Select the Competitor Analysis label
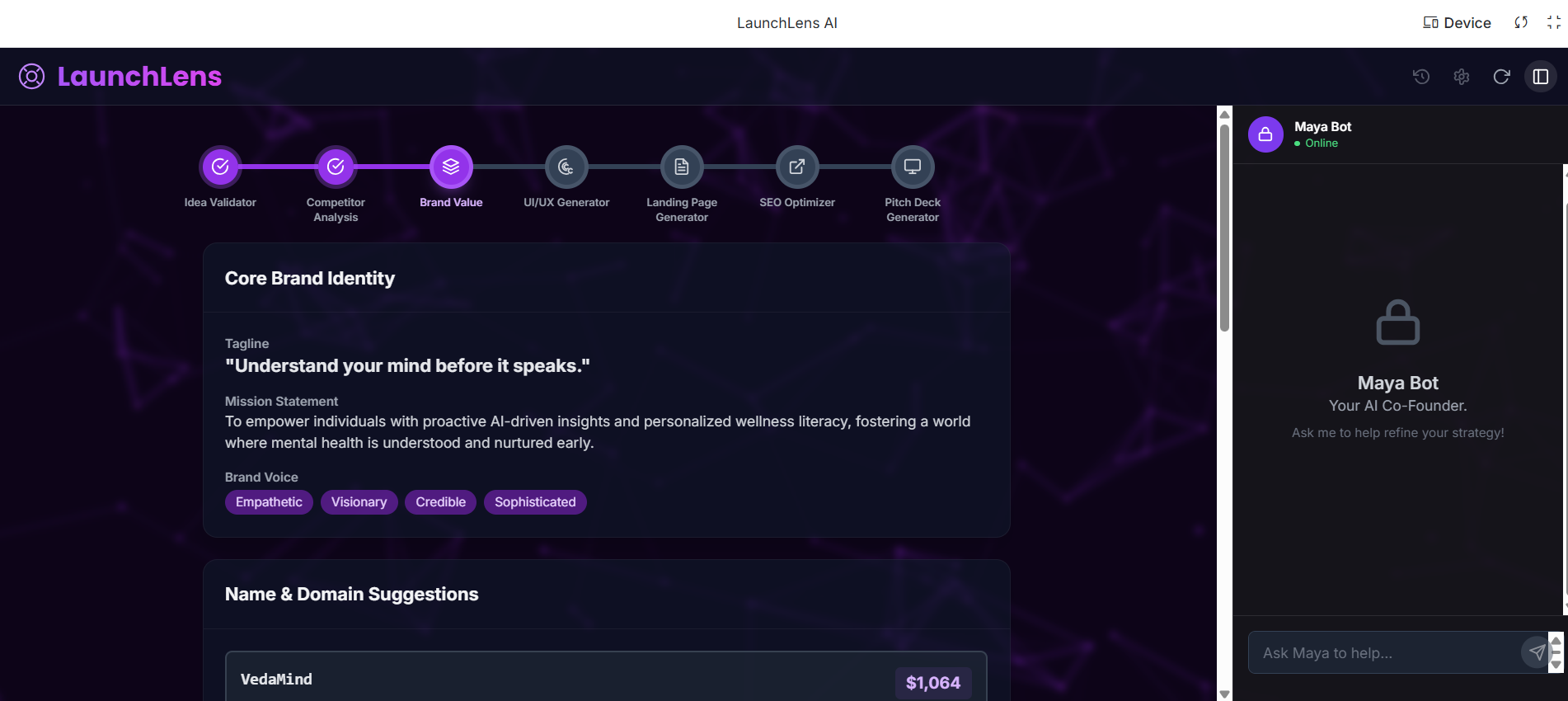1568x701 pixels. [336, 209]
